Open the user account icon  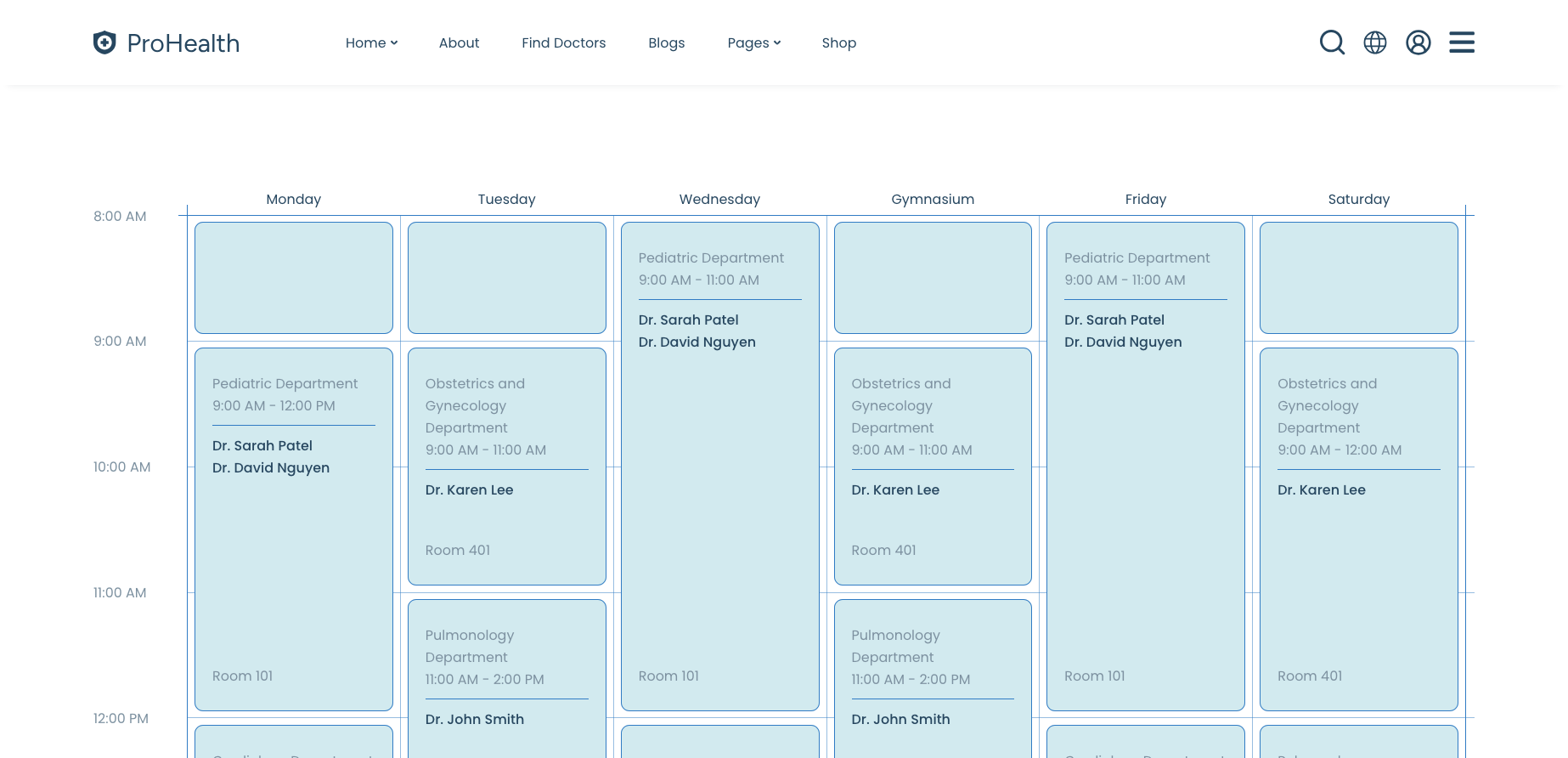[x=1419, y=42]
